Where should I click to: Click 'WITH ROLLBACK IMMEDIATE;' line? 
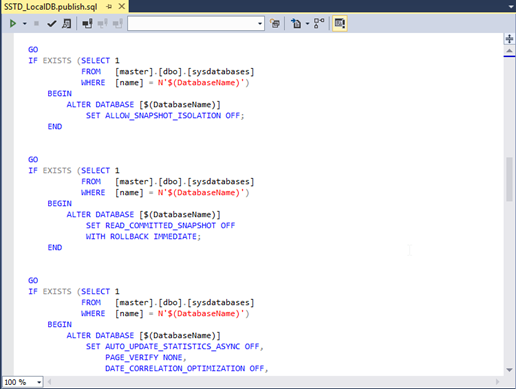(x=143, y=237)
